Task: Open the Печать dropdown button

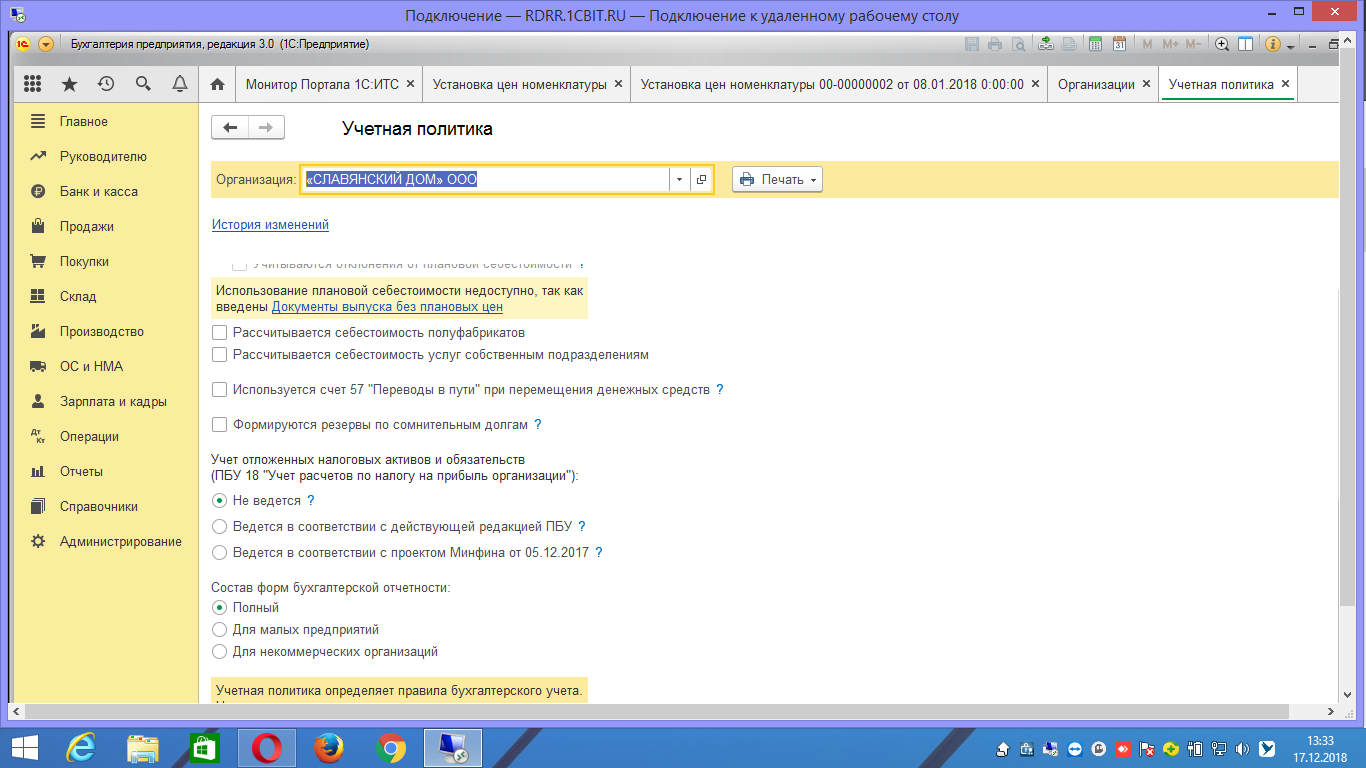Action: [777, 180]
